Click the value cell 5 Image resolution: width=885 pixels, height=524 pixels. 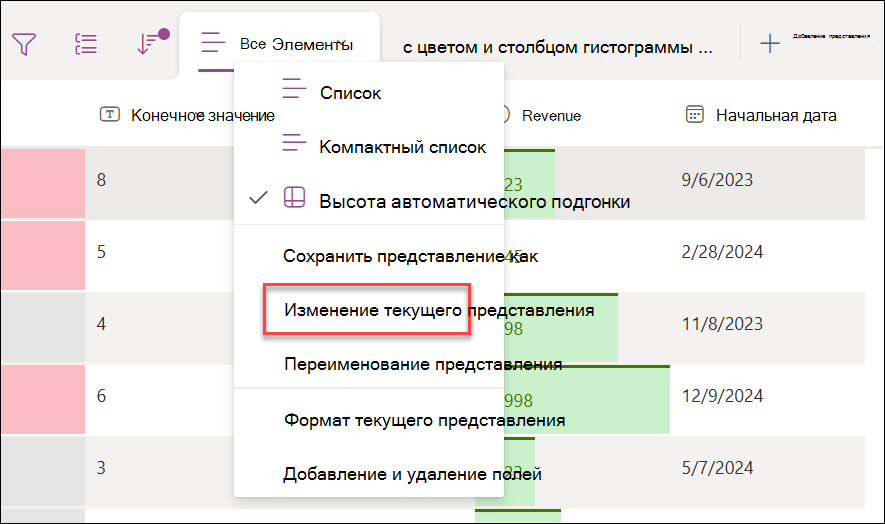click(x=101, y=251)
